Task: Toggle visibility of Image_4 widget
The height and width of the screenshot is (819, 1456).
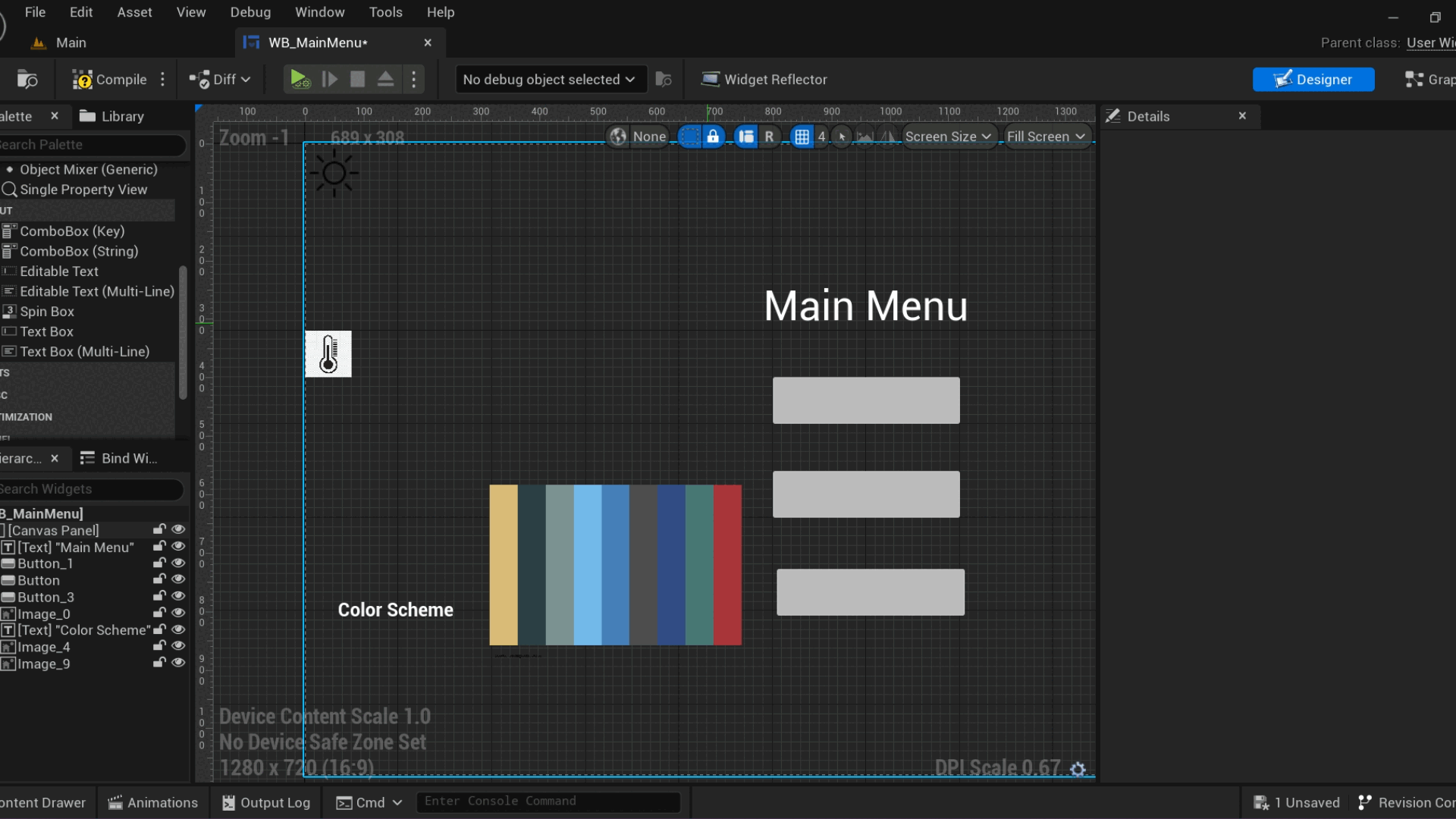Action: click(x=178, y=646)
